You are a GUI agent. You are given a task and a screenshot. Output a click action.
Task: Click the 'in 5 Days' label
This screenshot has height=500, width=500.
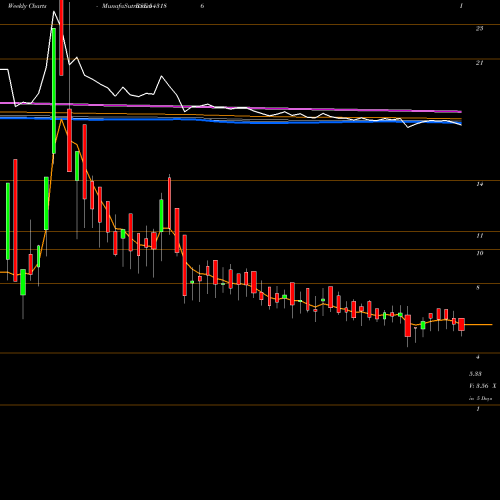point(480,398)
